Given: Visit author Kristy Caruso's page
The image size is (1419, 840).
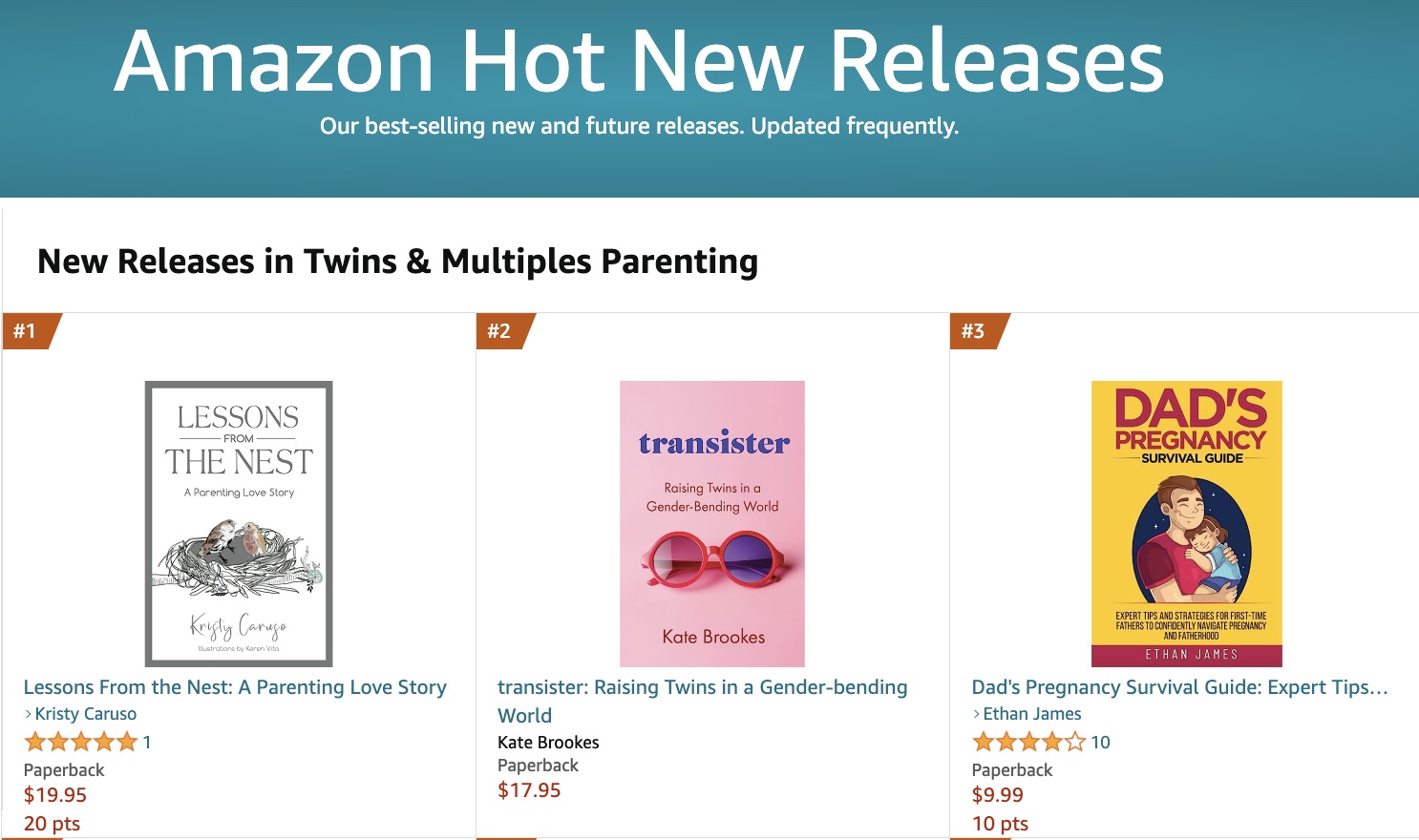Looking at the screenshot, I should [x=86, y=714].
